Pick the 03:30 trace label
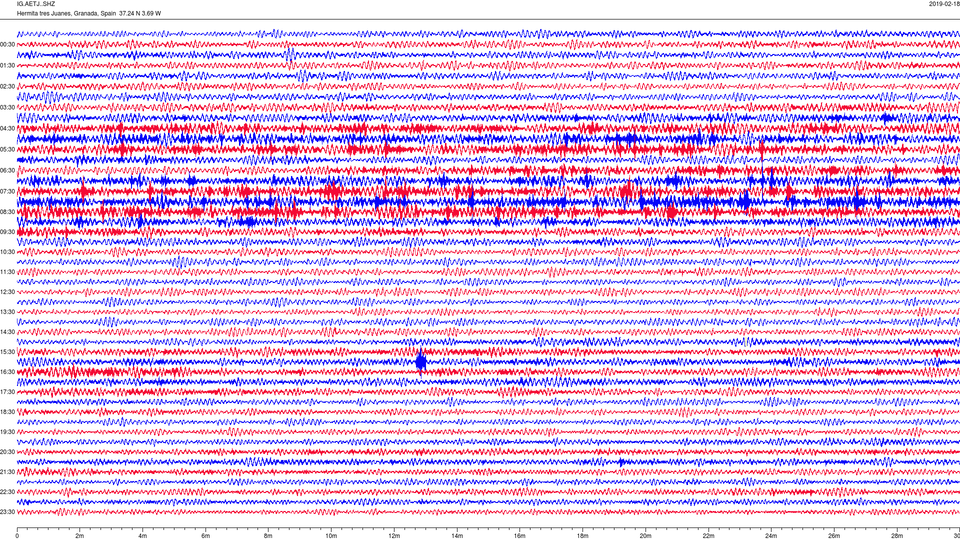 click(x=7, y=108)
